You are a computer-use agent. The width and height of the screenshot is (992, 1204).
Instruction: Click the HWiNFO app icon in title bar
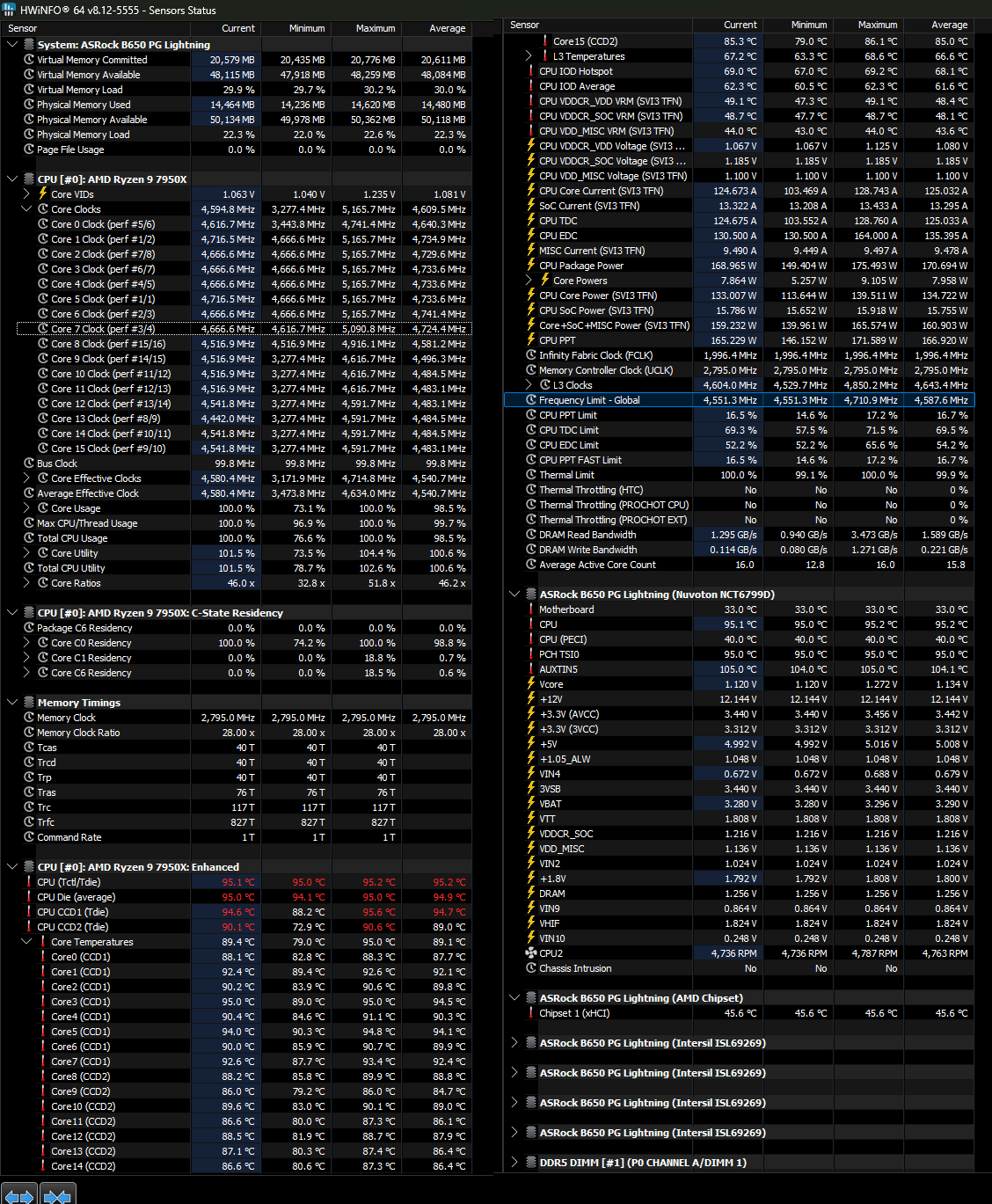click(x=9, y=10)
